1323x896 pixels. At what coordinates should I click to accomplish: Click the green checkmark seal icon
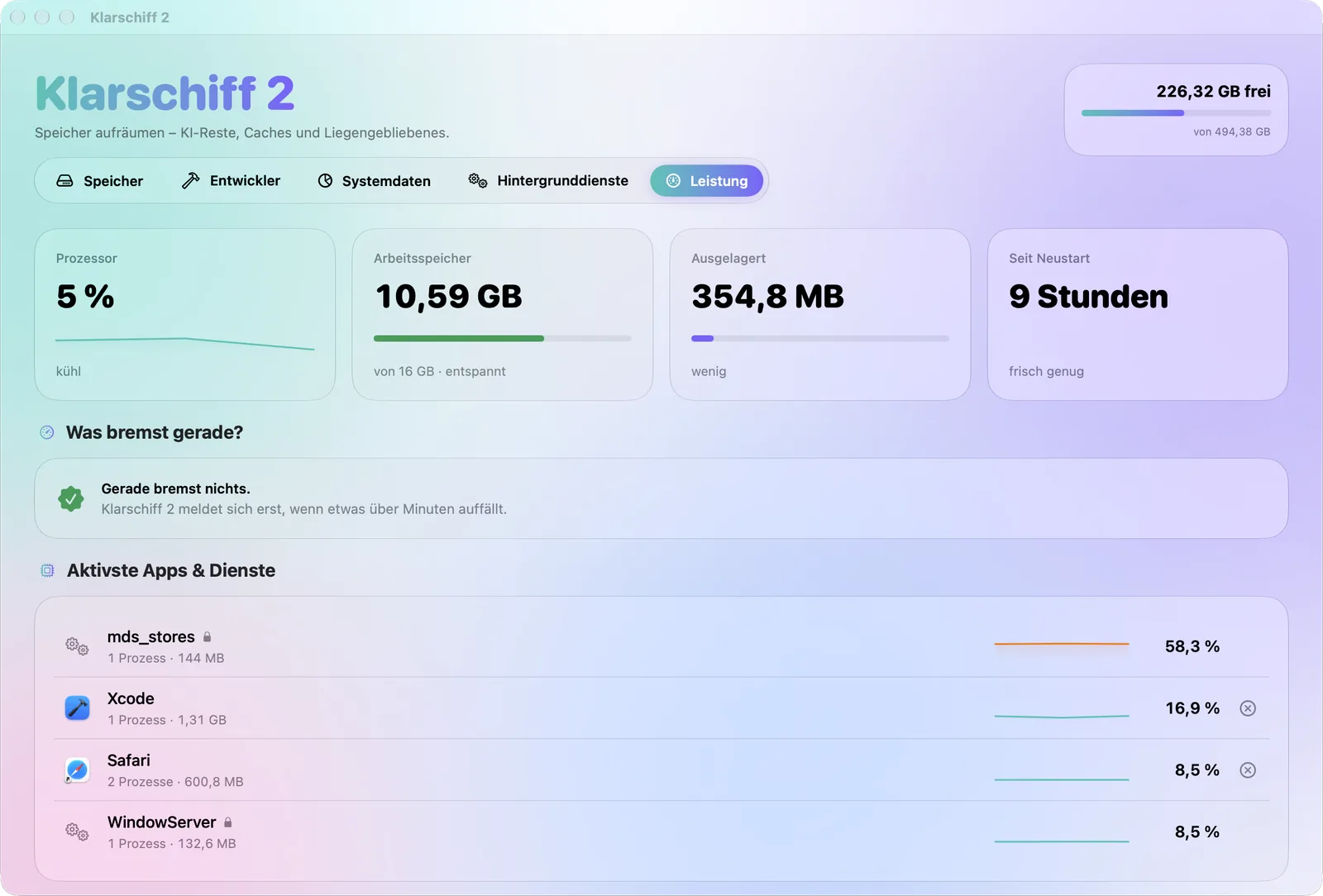71,498
